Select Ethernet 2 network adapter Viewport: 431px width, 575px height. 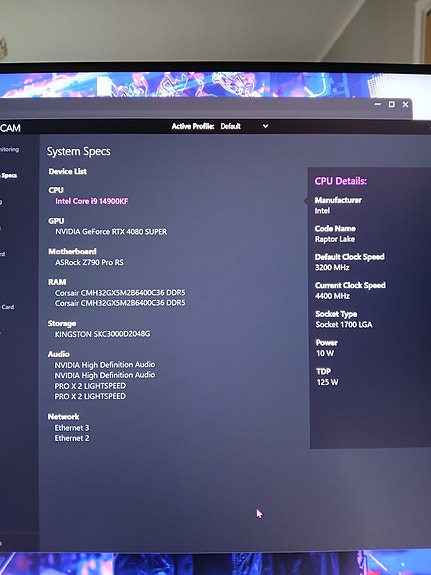click(x=72, y=438)
